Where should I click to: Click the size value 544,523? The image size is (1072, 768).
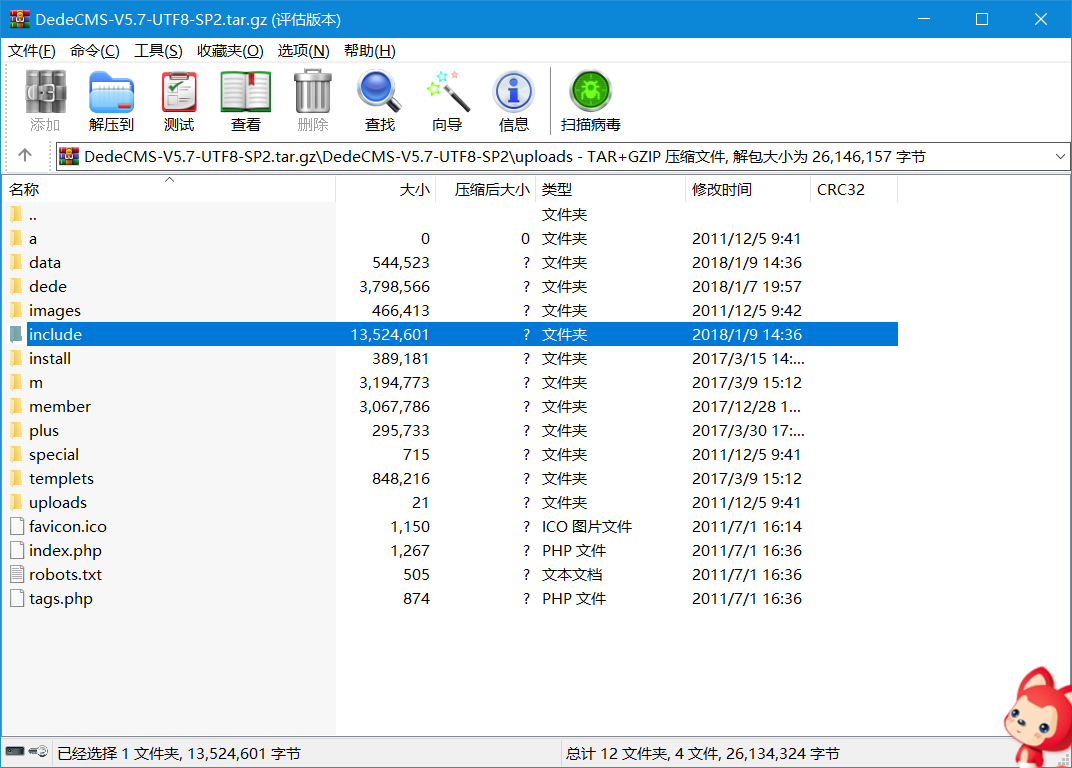coord(401,263)
